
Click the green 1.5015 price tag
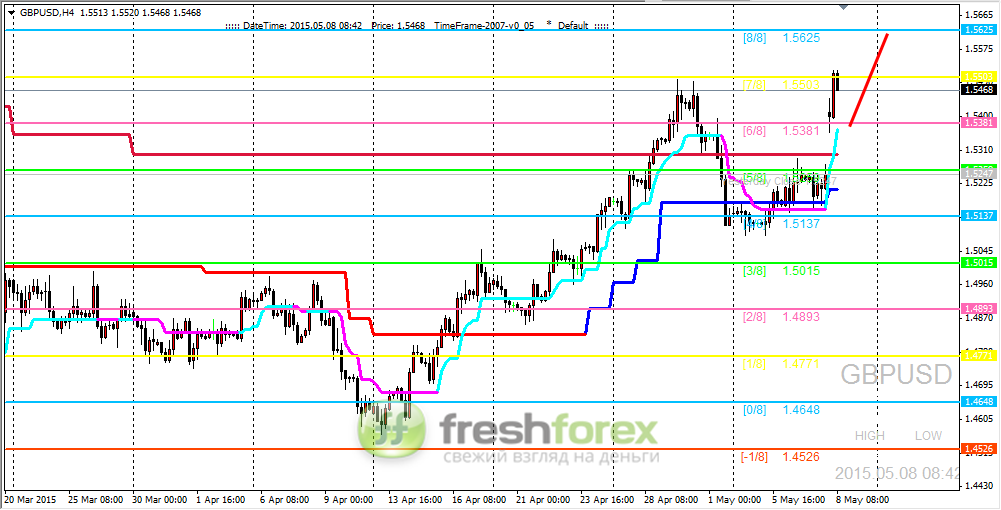click(x=980, y=262)
